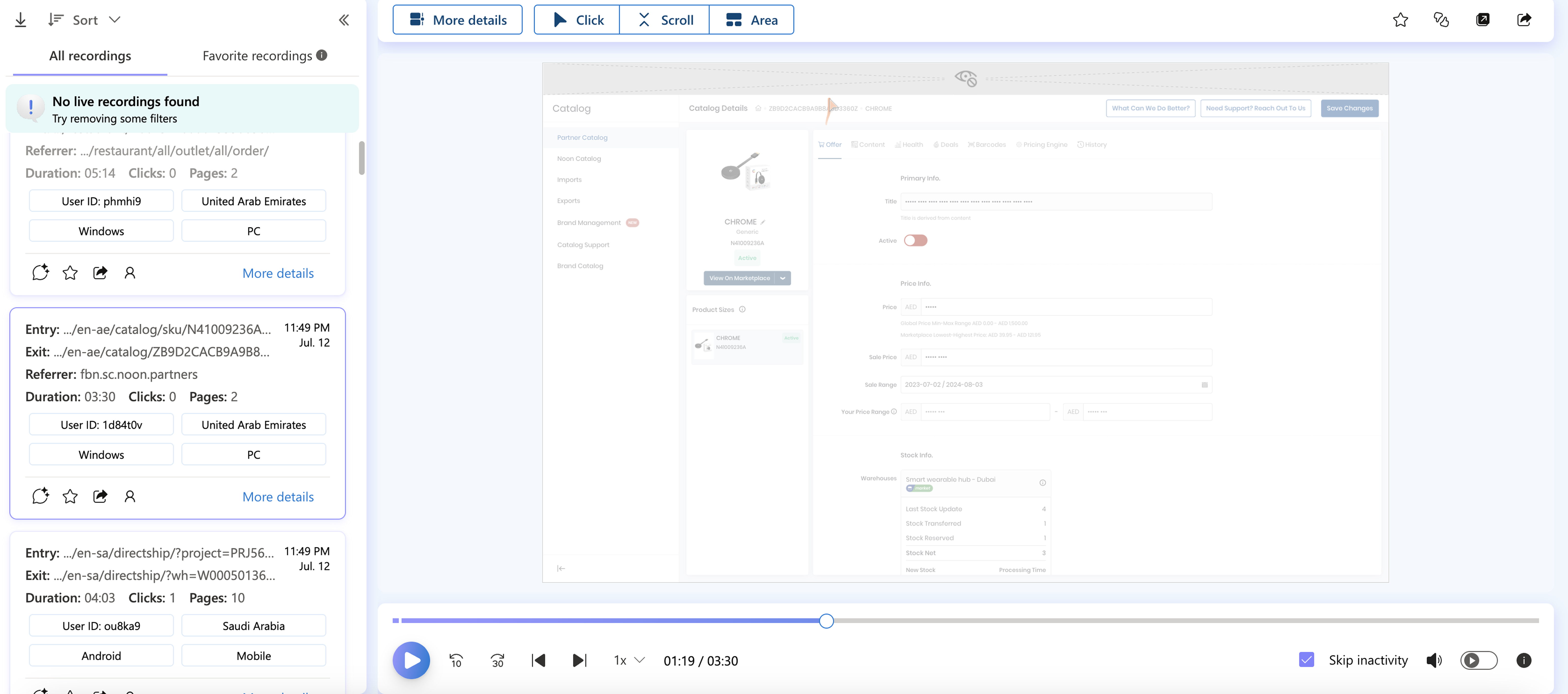
Task: Click the download recordings icon
Action: 20,20
